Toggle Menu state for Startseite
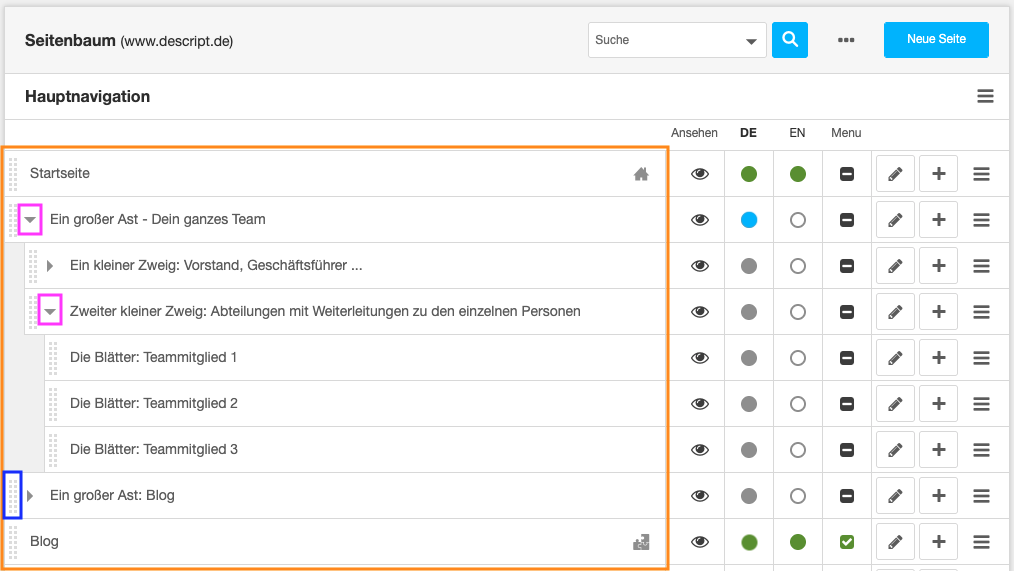 (847, 174)
